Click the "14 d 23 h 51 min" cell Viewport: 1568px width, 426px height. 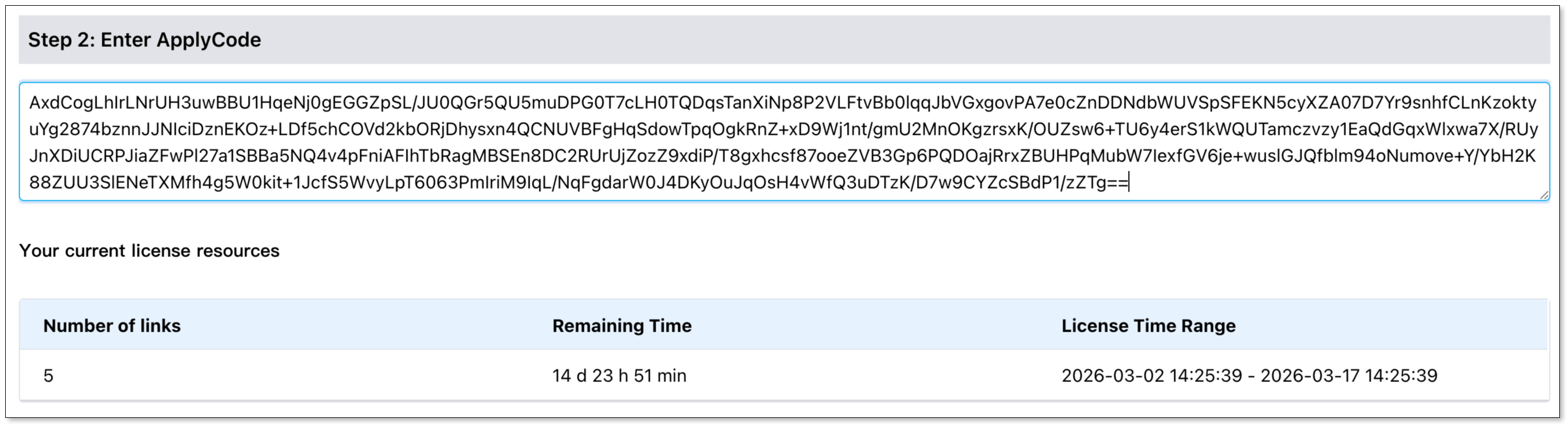619,376
